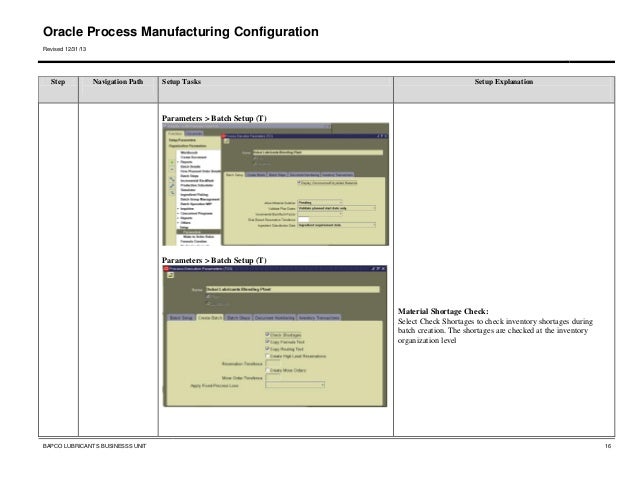Click the red Oracle icon in the upper dialog title bar
The height and width of the screenshot is (493, 638).
pos(224,136)
